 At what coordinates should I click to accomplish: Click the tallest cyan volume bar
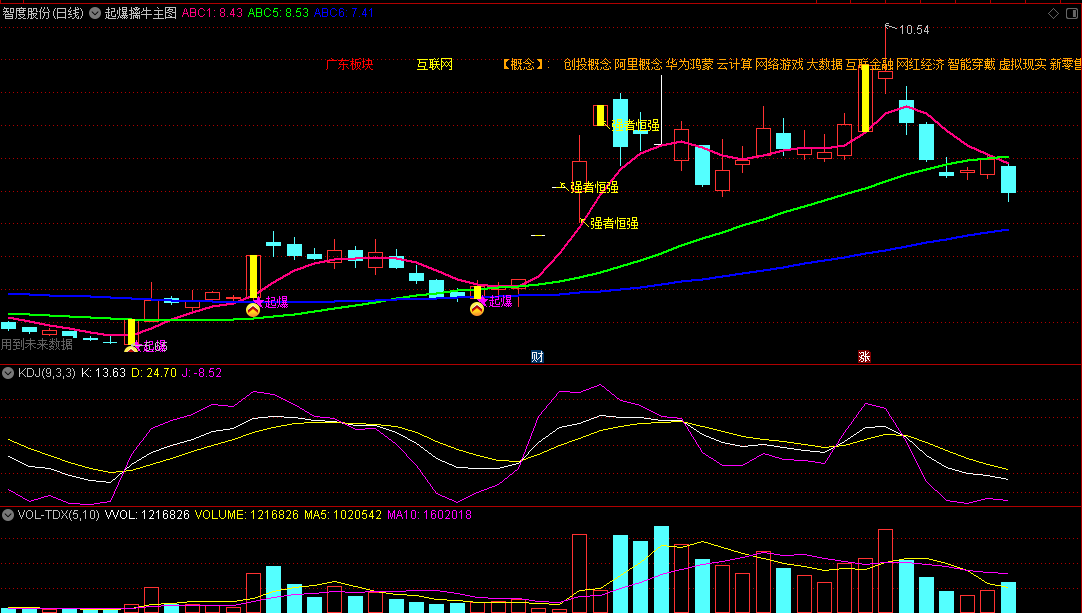661,570
